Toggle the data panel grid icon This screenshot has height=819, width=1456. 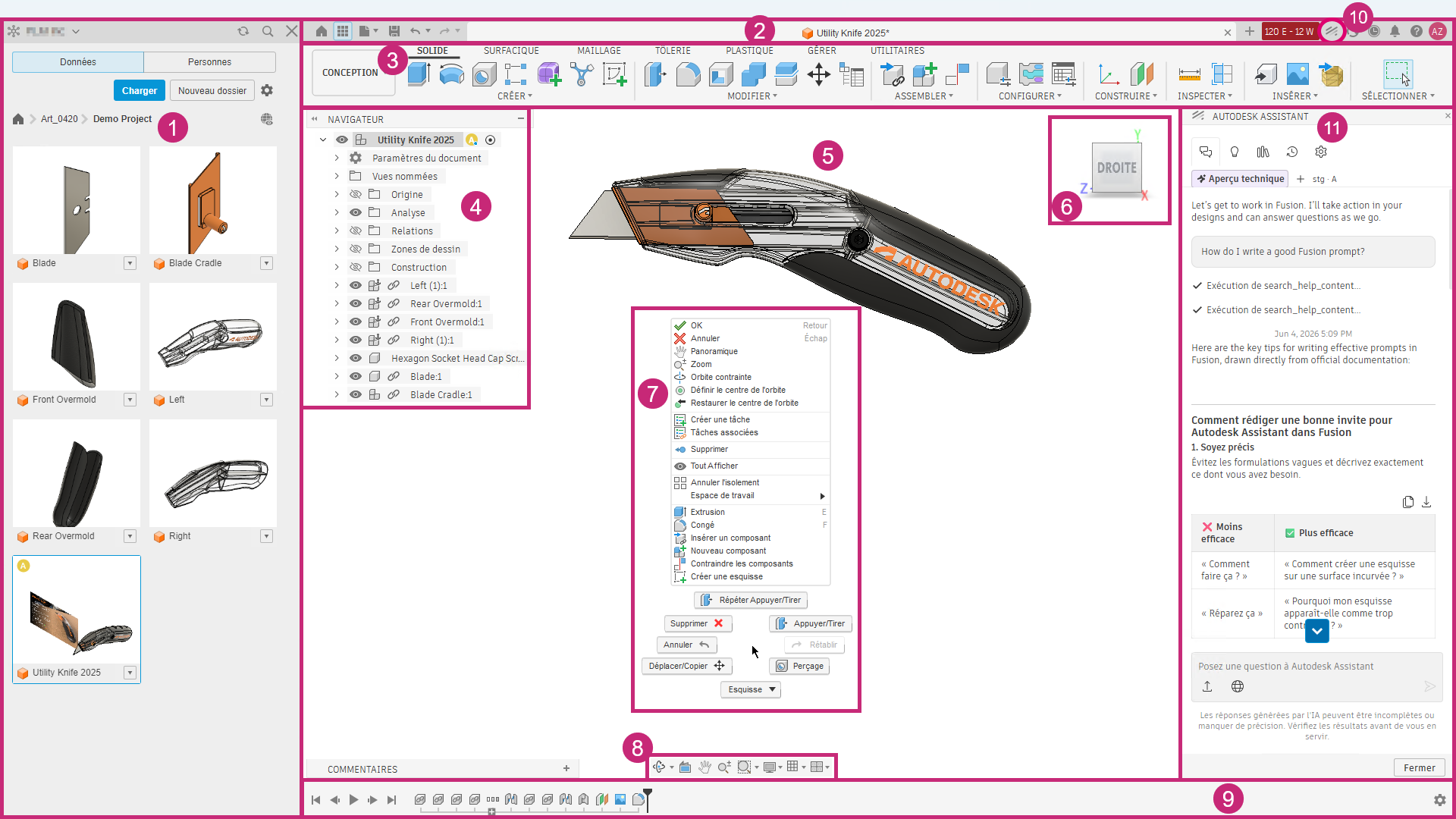click(343, 31)
